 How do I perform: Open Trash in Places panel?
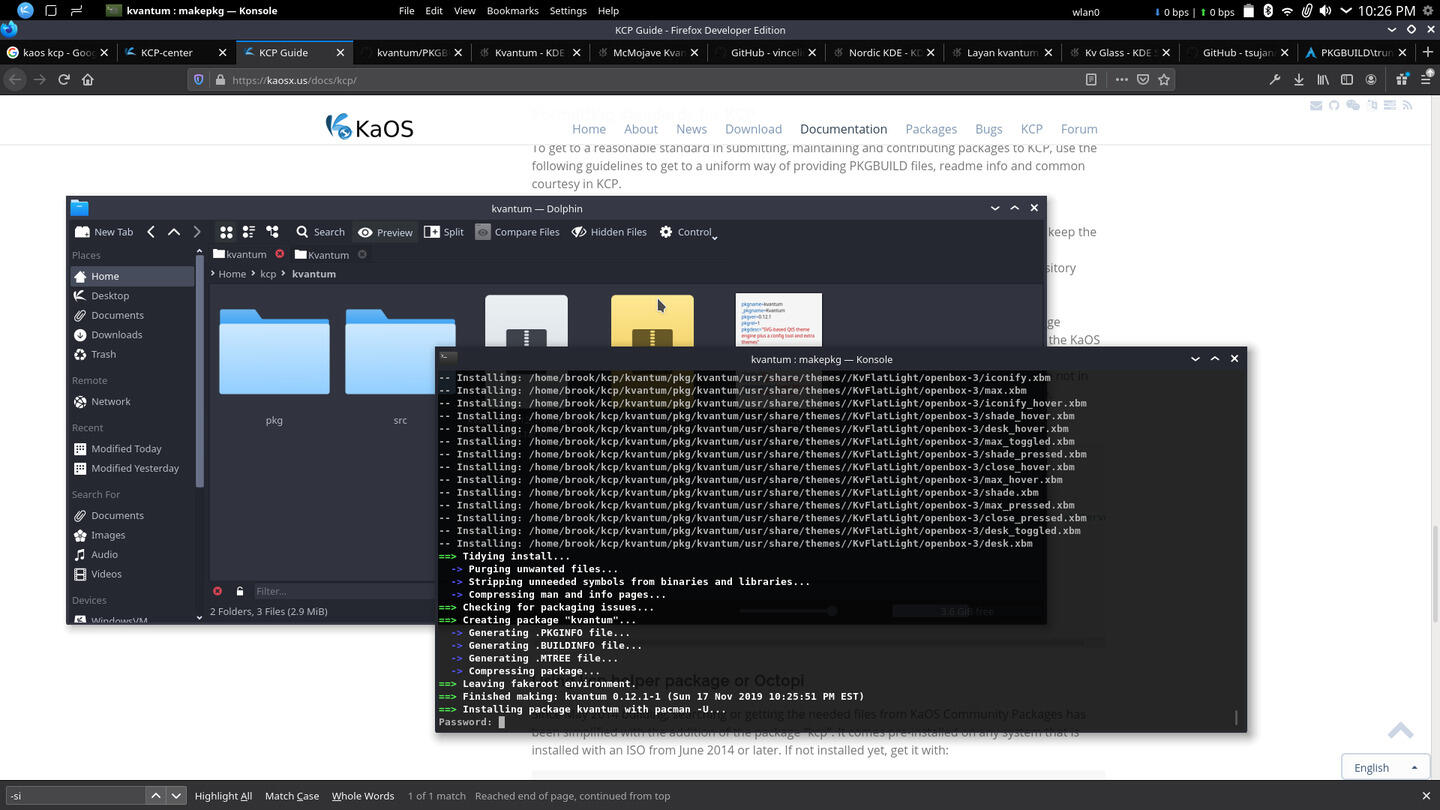tap(132, 354)
